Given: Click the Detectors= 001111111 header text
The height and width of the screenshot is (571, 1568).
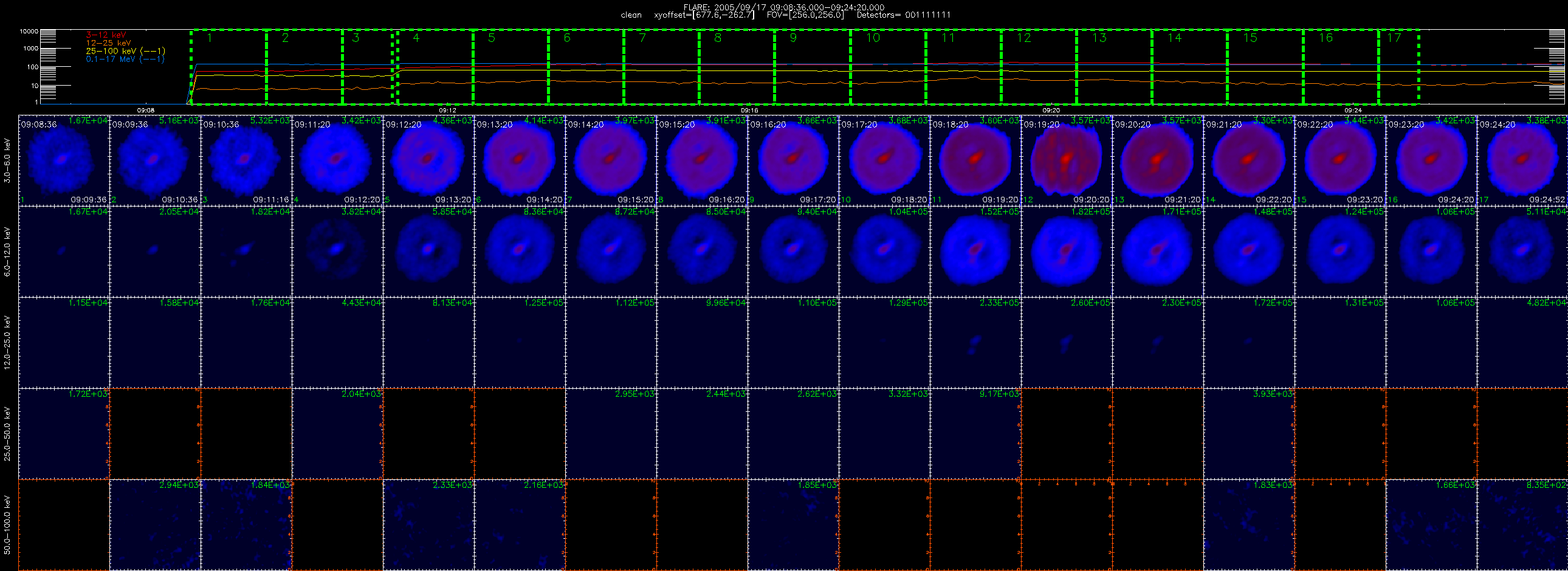Looking at the screenshot, I should 903,15.
